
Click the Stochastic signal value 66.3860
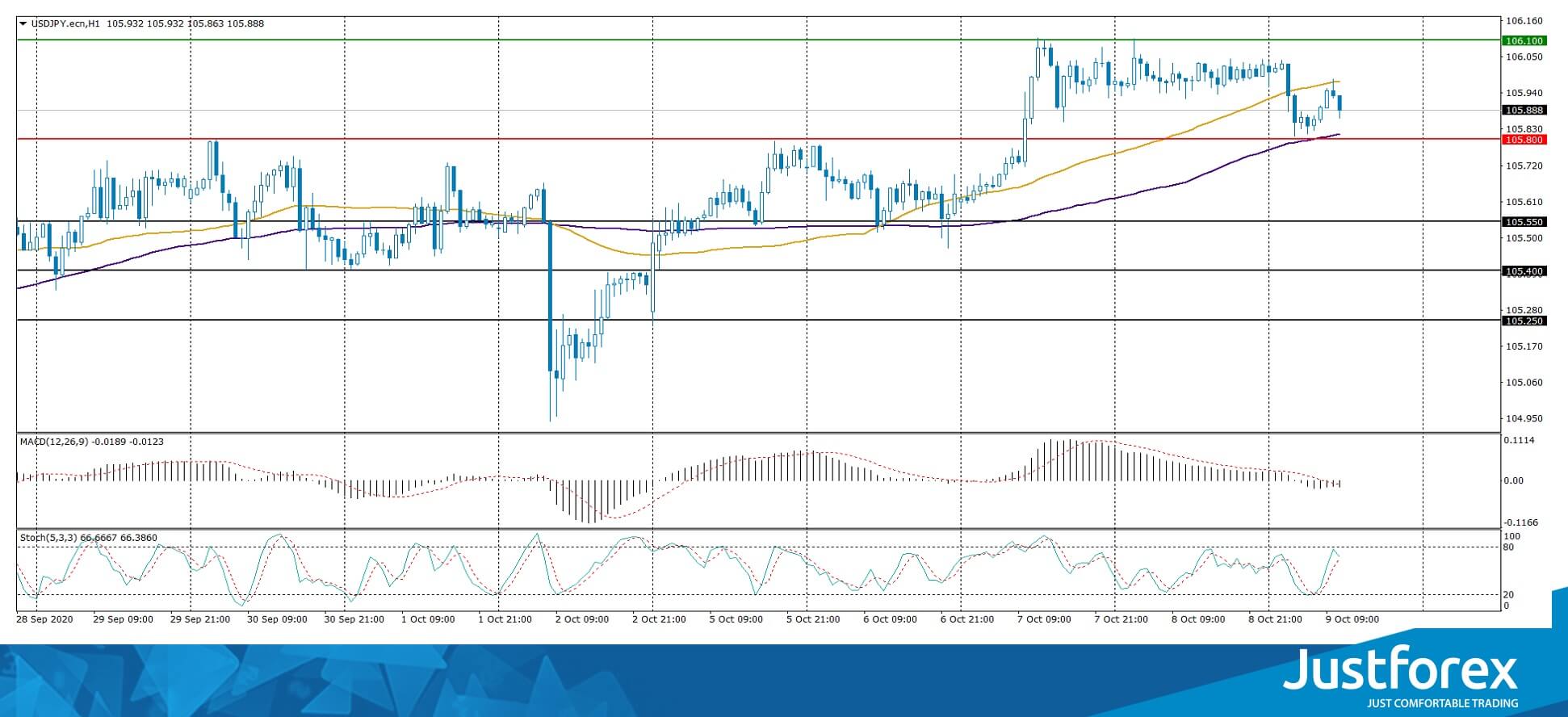[x=139, y=538]
